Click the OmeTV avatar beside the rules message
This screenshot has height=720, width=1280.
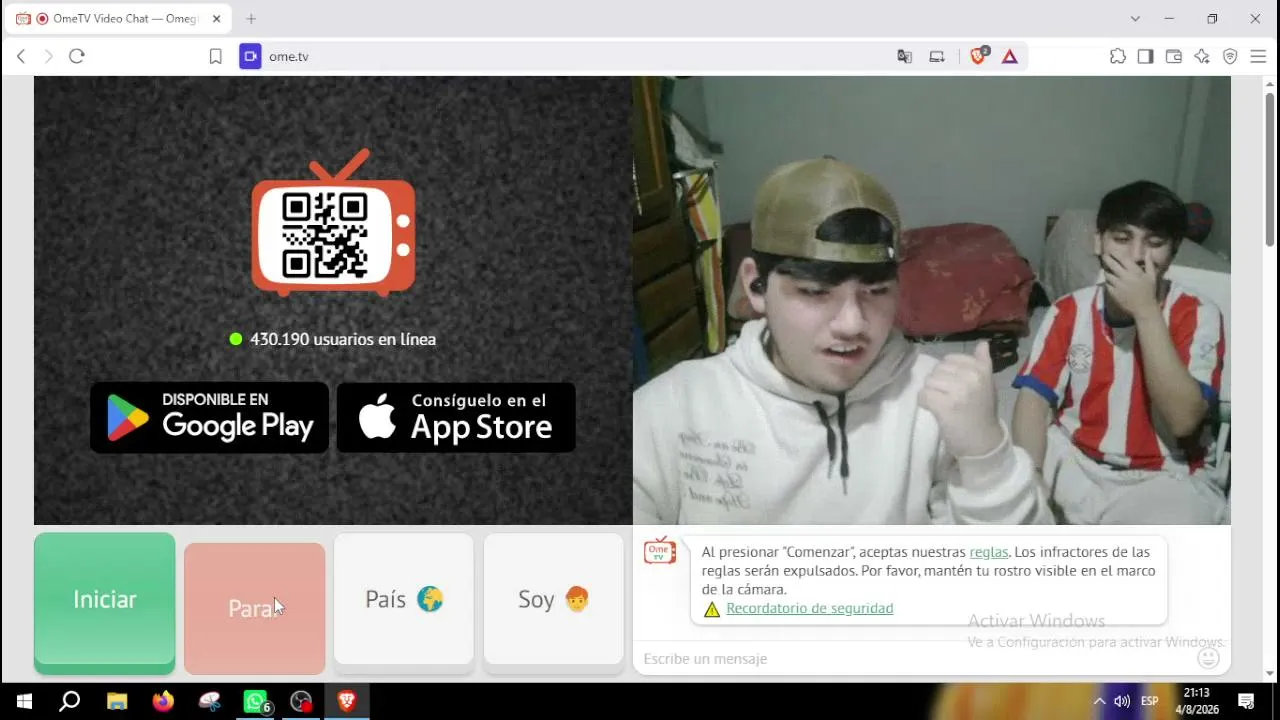(660, 551)
